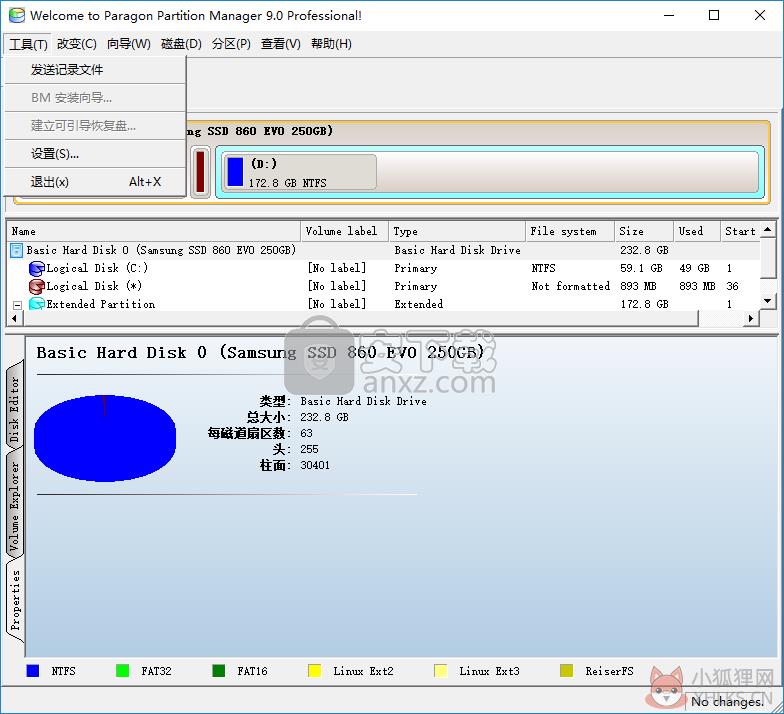Choose 发送记录文件 from the dropdown menu
Viewport: 784px width, 714px height.
[x=95, y=70]
